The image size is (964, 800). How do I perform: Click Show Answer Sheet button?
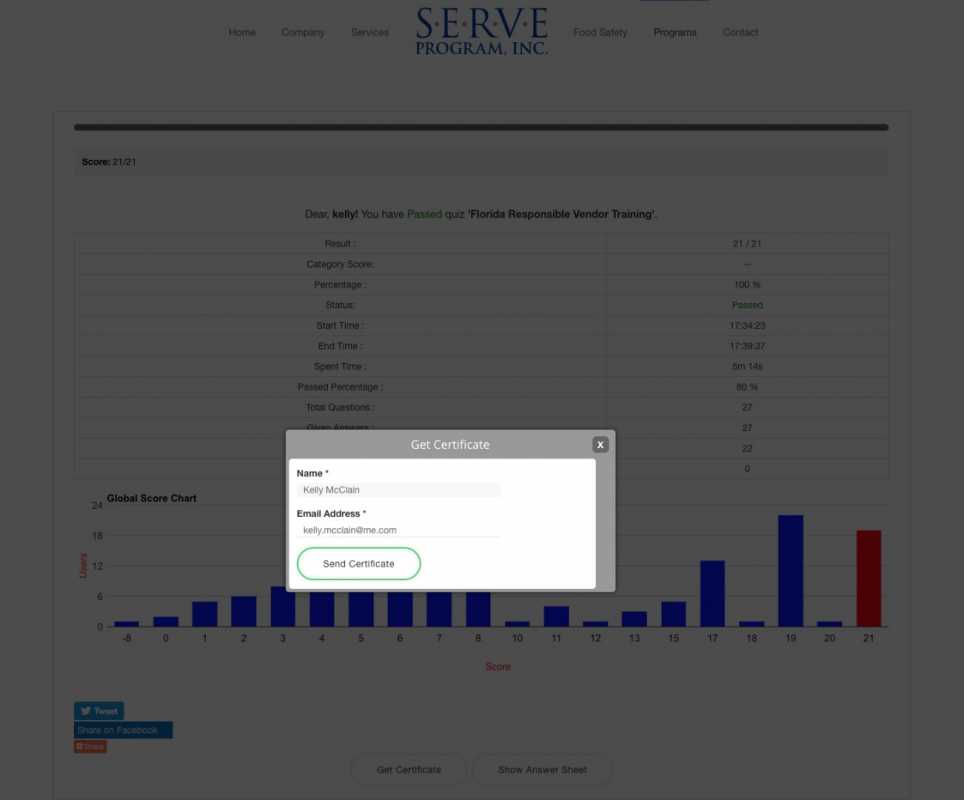[542, 770]
